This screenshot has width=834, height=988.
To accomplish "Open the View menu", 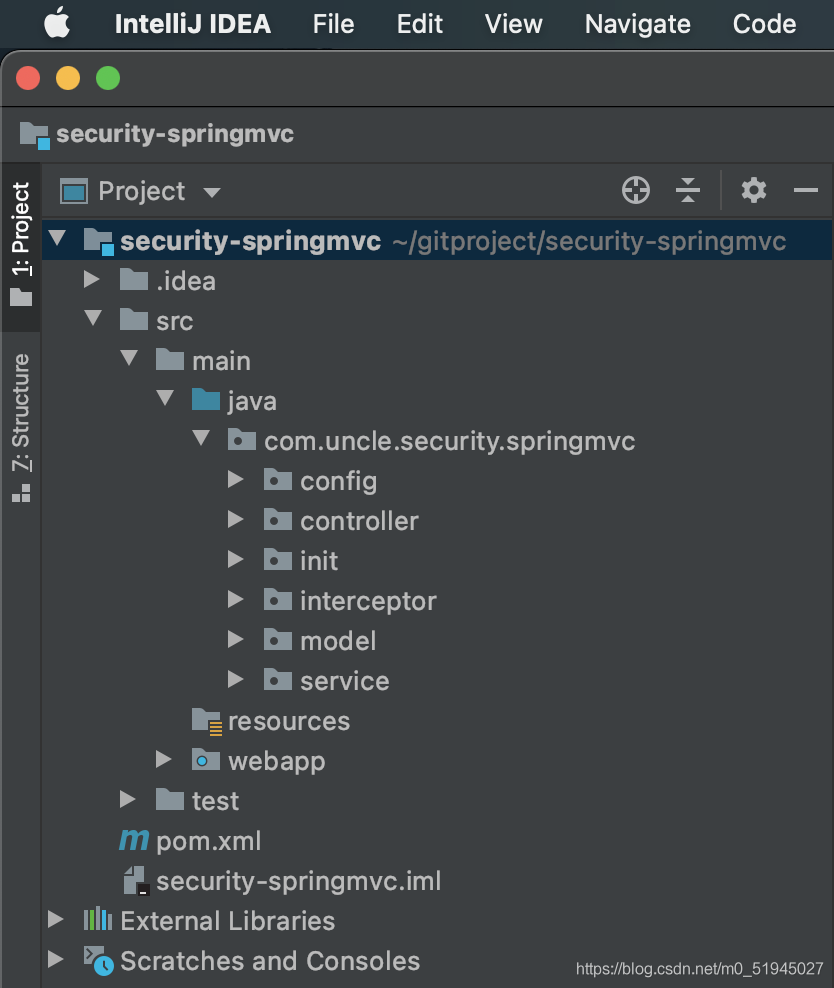I will tap(513, 24).
